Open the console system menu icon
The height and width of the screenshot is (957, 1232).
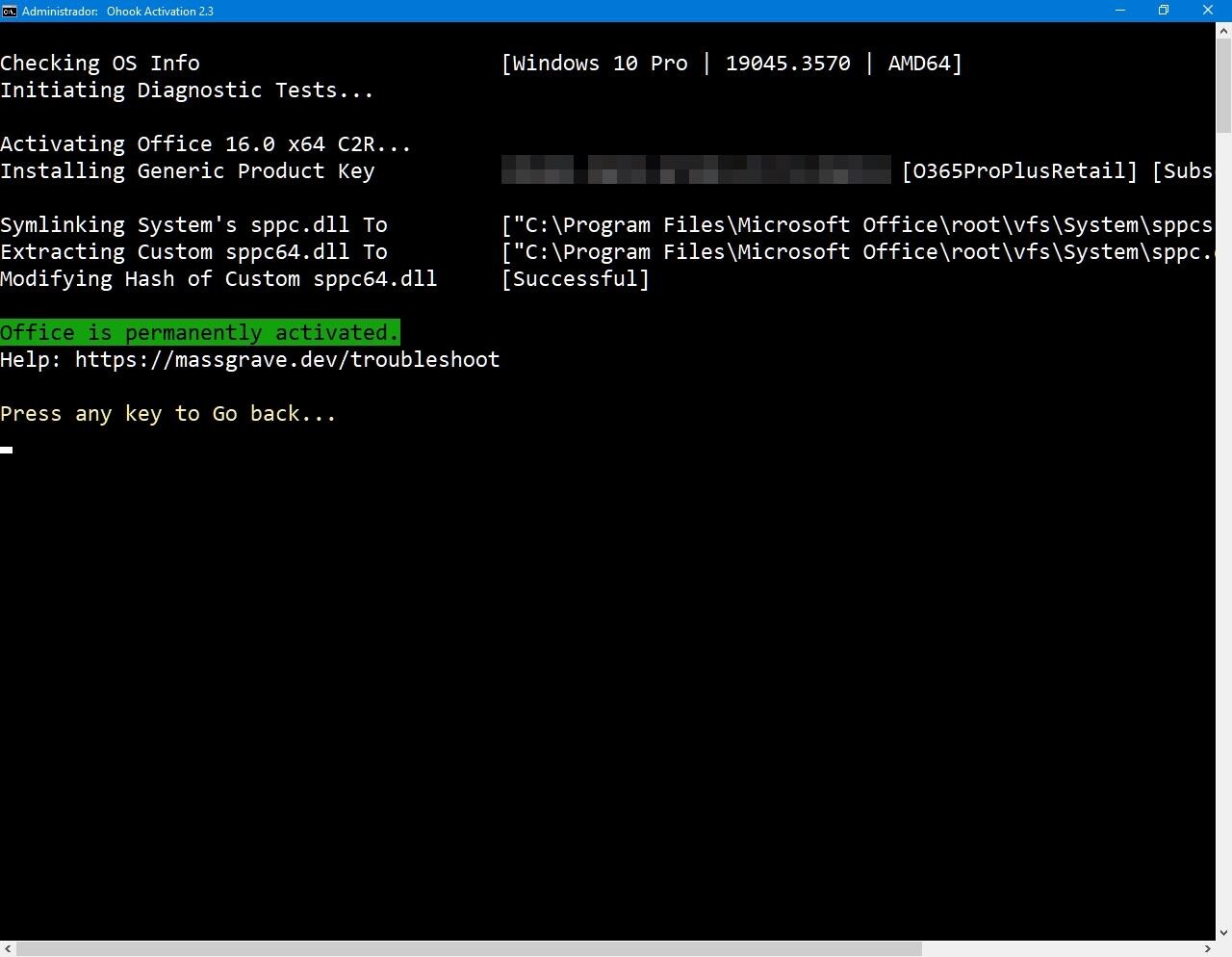[x=10, y=11]
